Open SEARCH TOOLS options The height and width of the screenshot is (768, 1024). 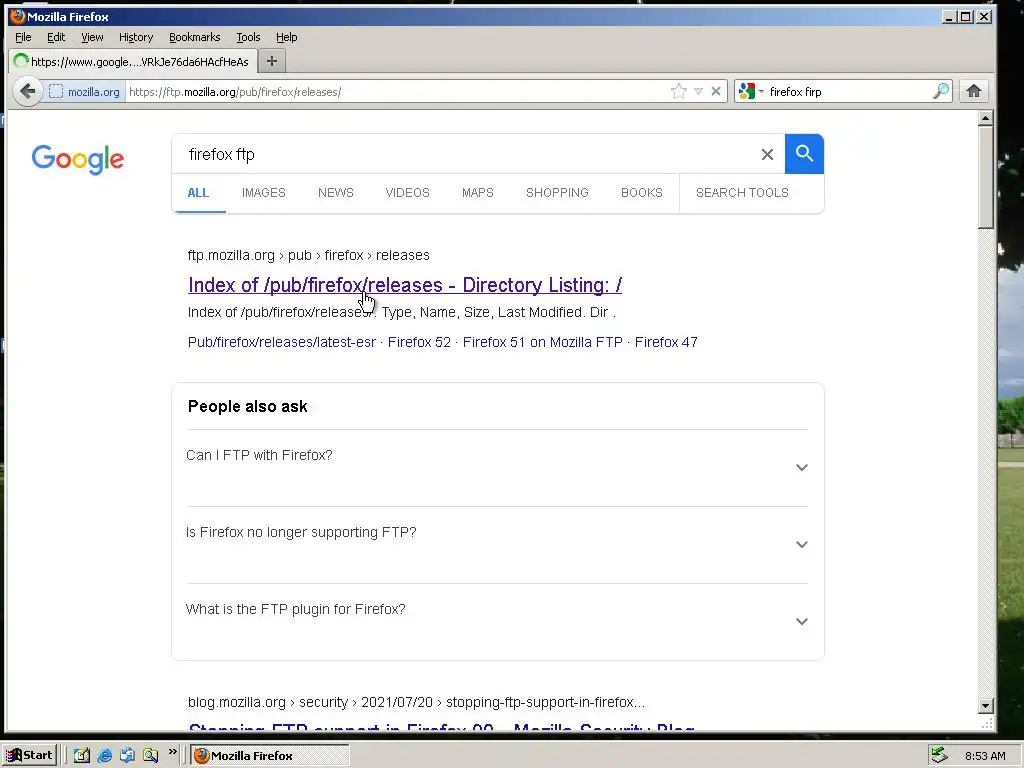[742, 193]
